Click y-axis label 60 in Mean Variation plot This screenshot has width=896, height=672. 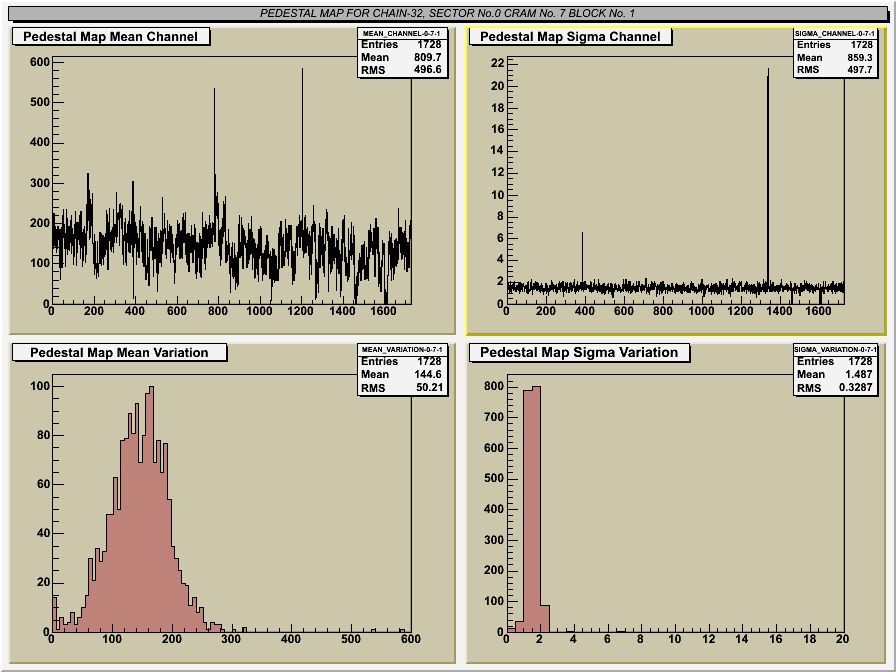[x=43, y=484]
